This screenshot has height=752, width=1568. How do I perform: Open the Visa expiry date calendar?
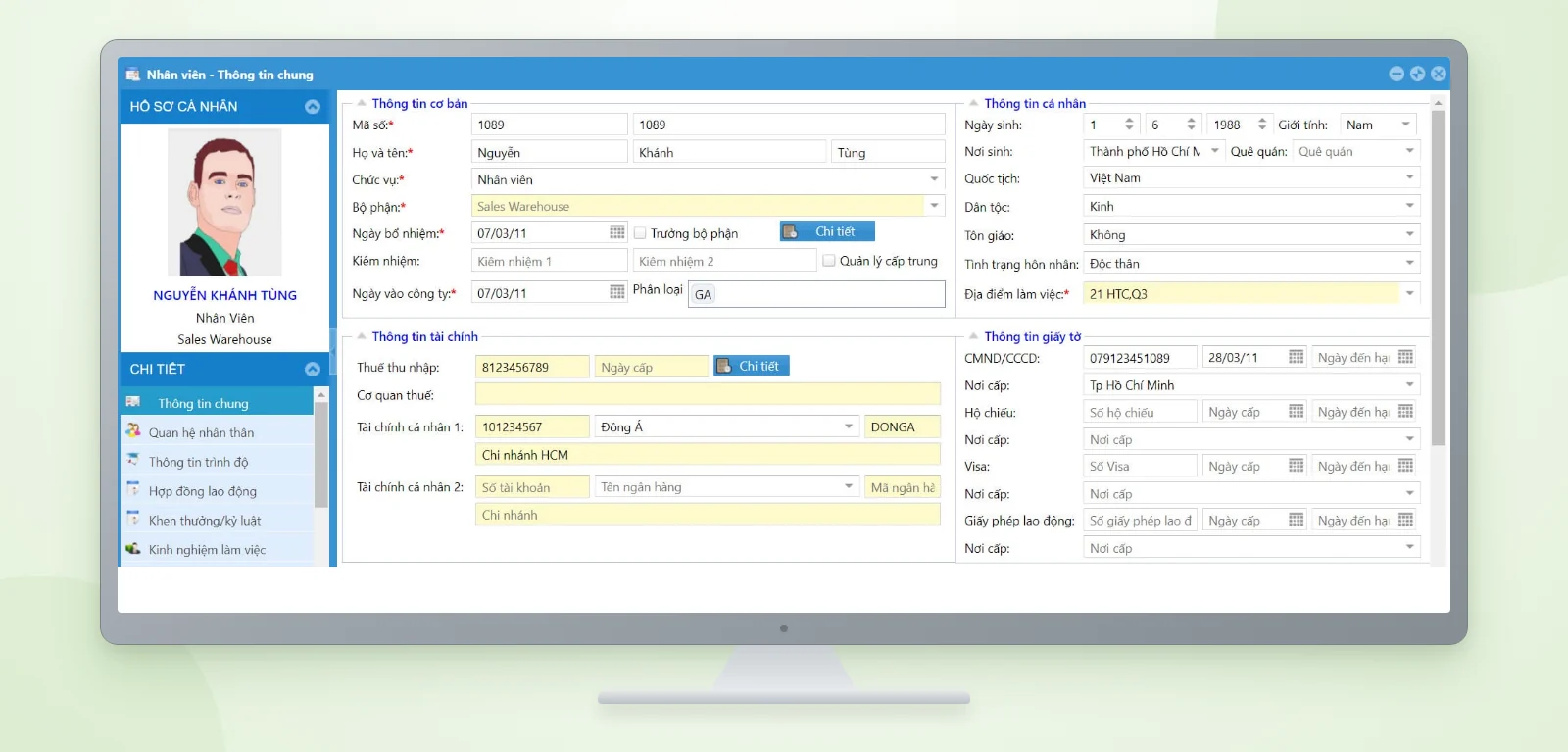(x=1405, y=466)
